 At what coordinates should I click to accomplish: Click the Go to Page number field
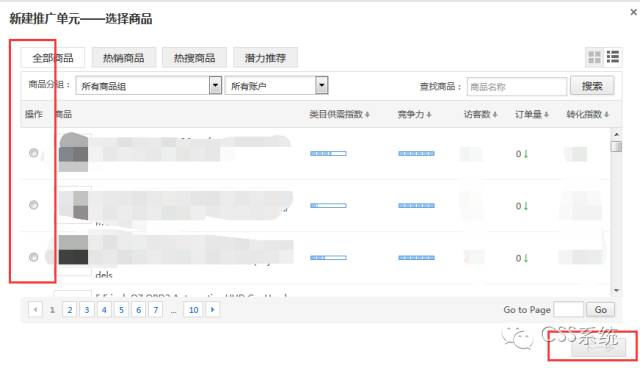coord(569,310)
